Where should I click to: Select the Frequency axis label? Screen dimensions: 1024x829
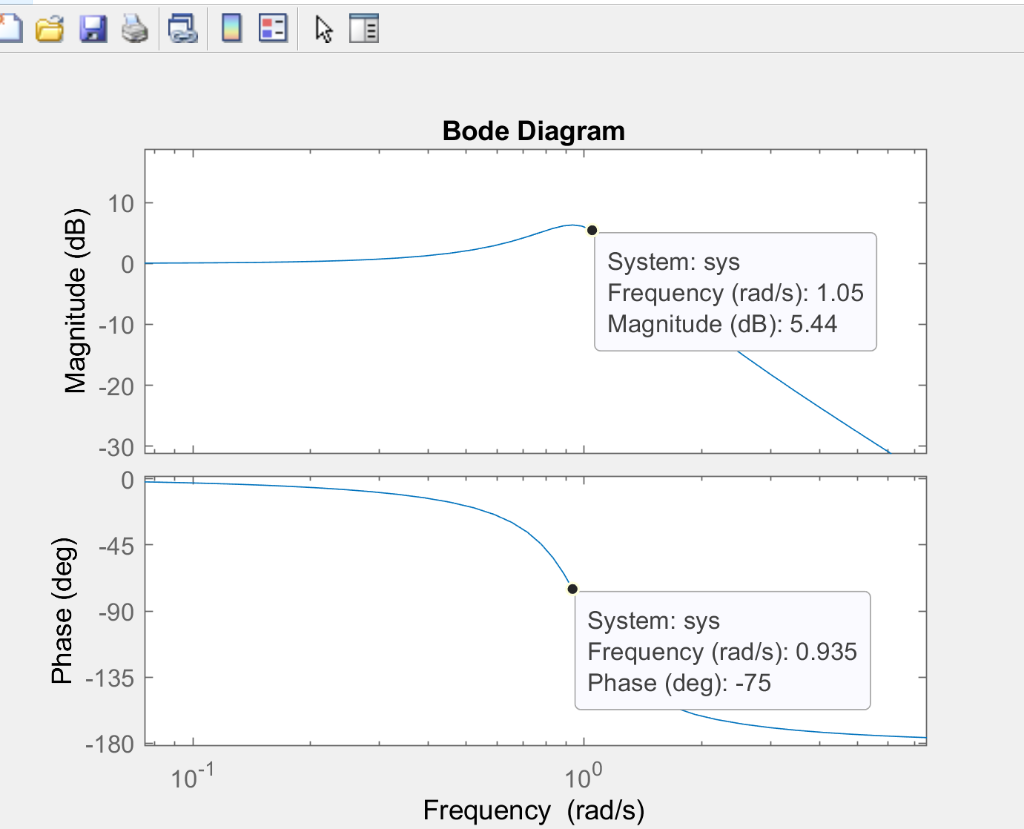click(x=533, y=810)
